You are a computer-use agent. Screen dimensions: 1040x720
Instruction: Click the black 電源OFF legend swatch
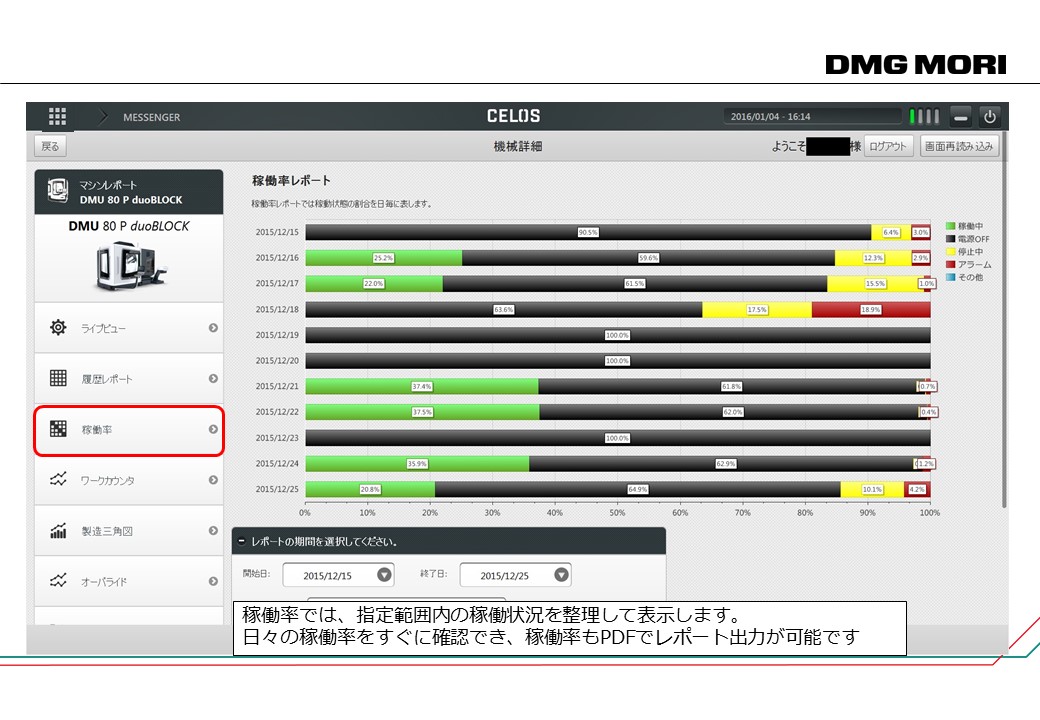[950, 239]
